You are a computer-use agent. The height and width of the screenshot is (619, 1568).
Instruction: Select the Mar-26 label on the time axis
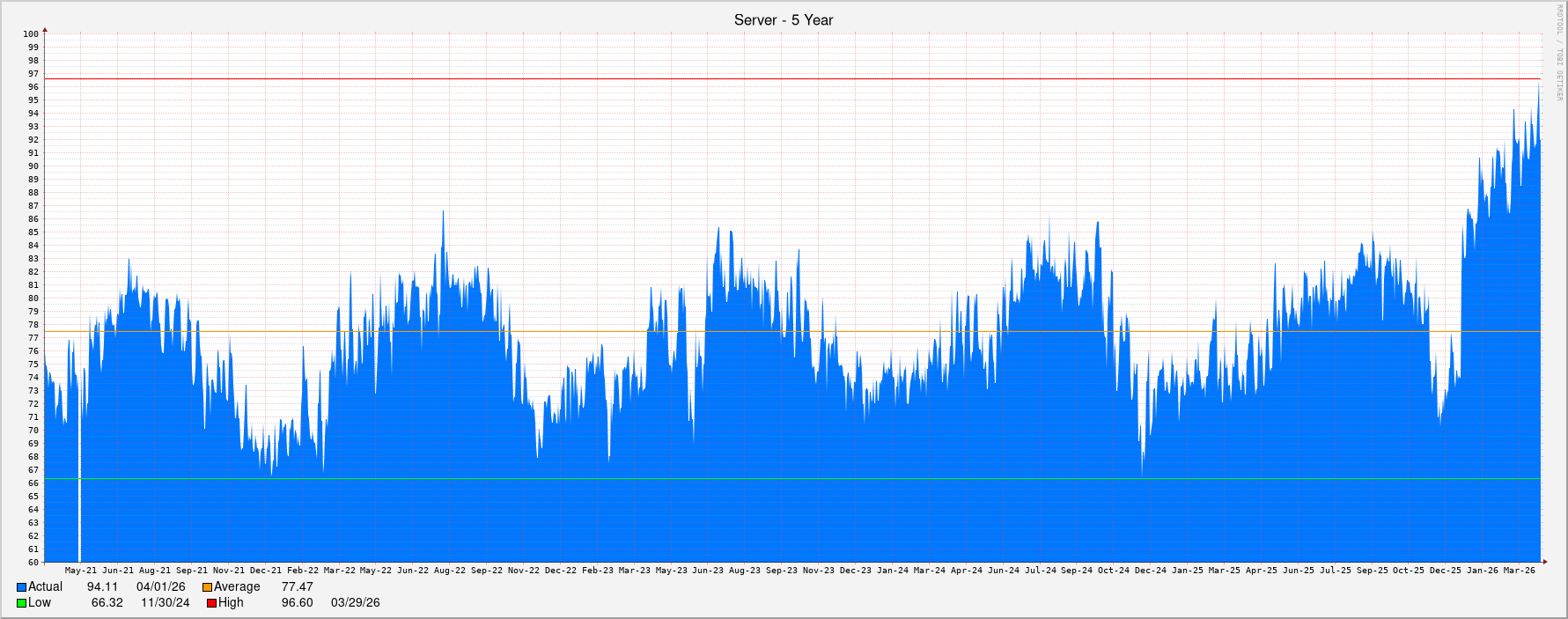click(1519, 571)
